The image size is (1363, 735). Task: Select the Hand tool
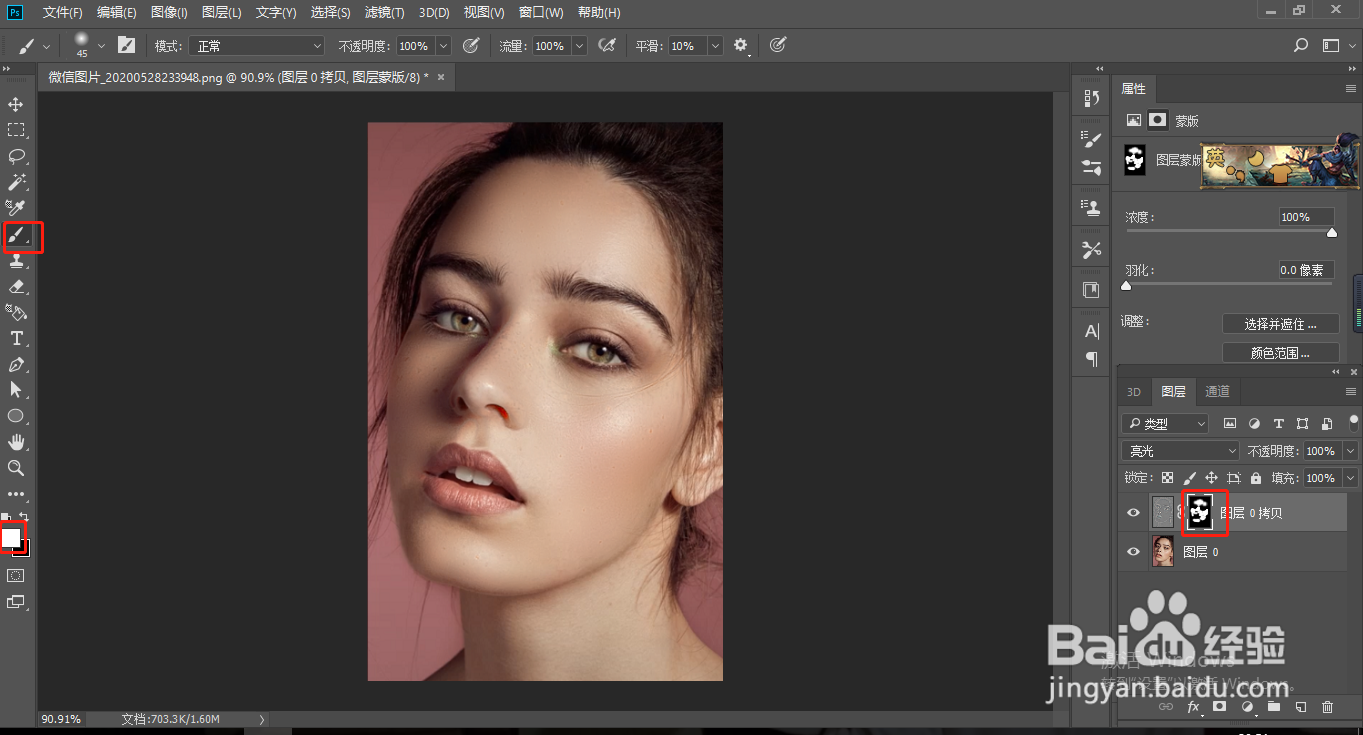[x=16, y=442]
